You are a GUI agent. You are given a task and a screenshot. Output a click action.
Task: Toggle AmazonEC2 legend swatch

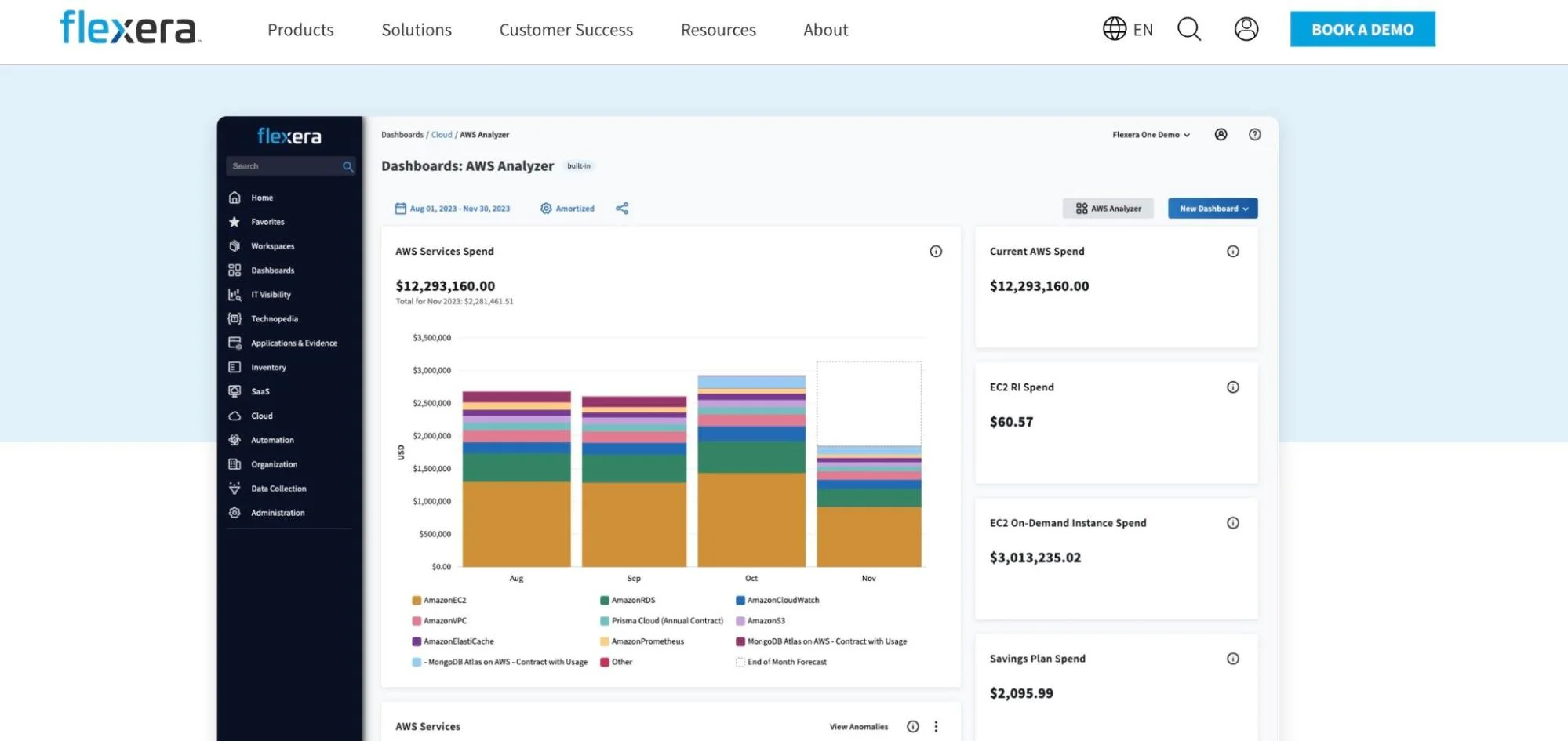point(417,601)
